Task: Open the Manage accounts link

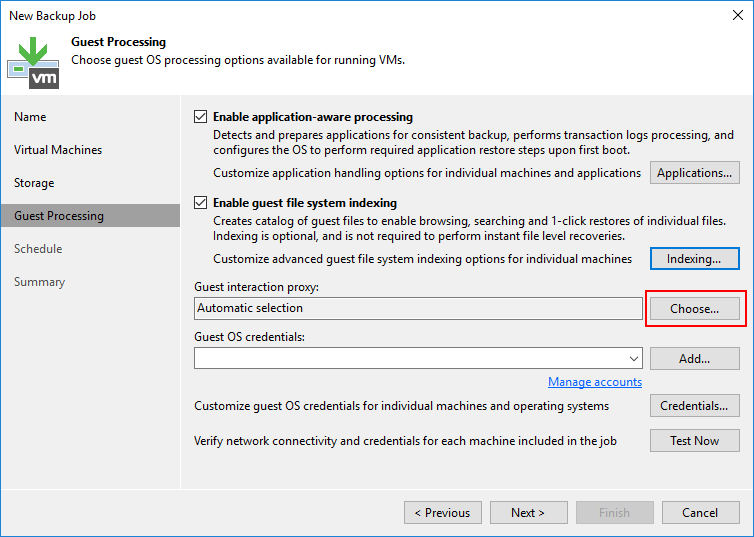Action: coord(595,382)
